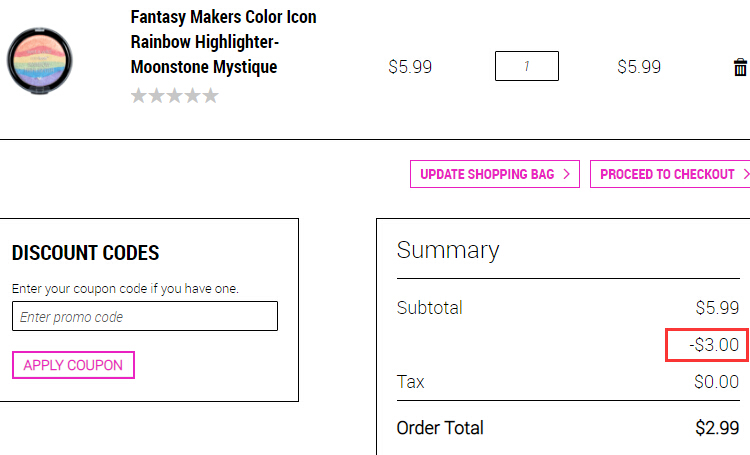This screenshot has width=750, height=455.
Task: Select the $0.00 Tax amount
Action: pyautogui.click(x=717, y=382)
